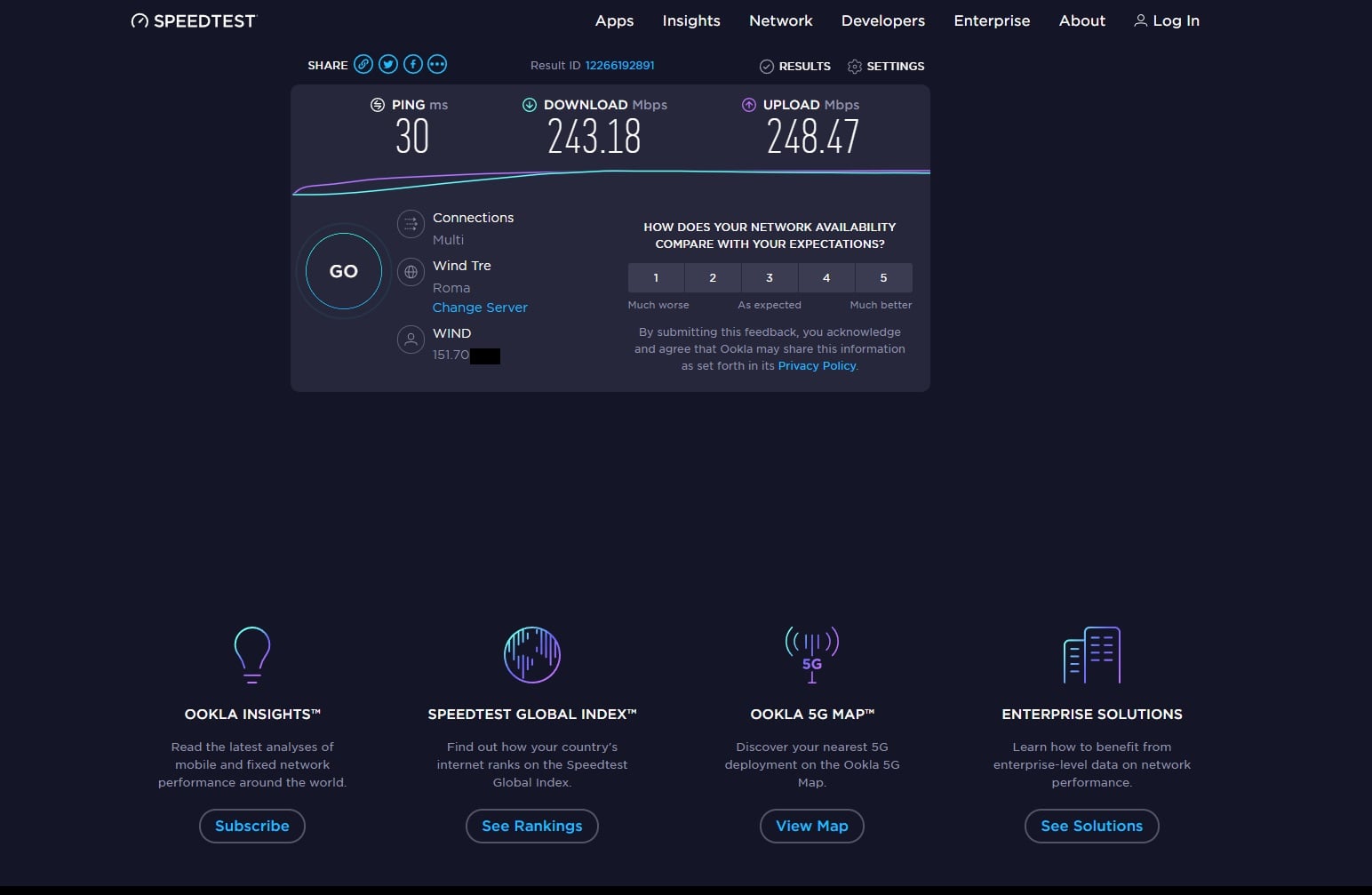Click the Wind Tre server globe icon
This screenshot has width=1372, height=895.
pyautogui.click(x=411, y=272)
